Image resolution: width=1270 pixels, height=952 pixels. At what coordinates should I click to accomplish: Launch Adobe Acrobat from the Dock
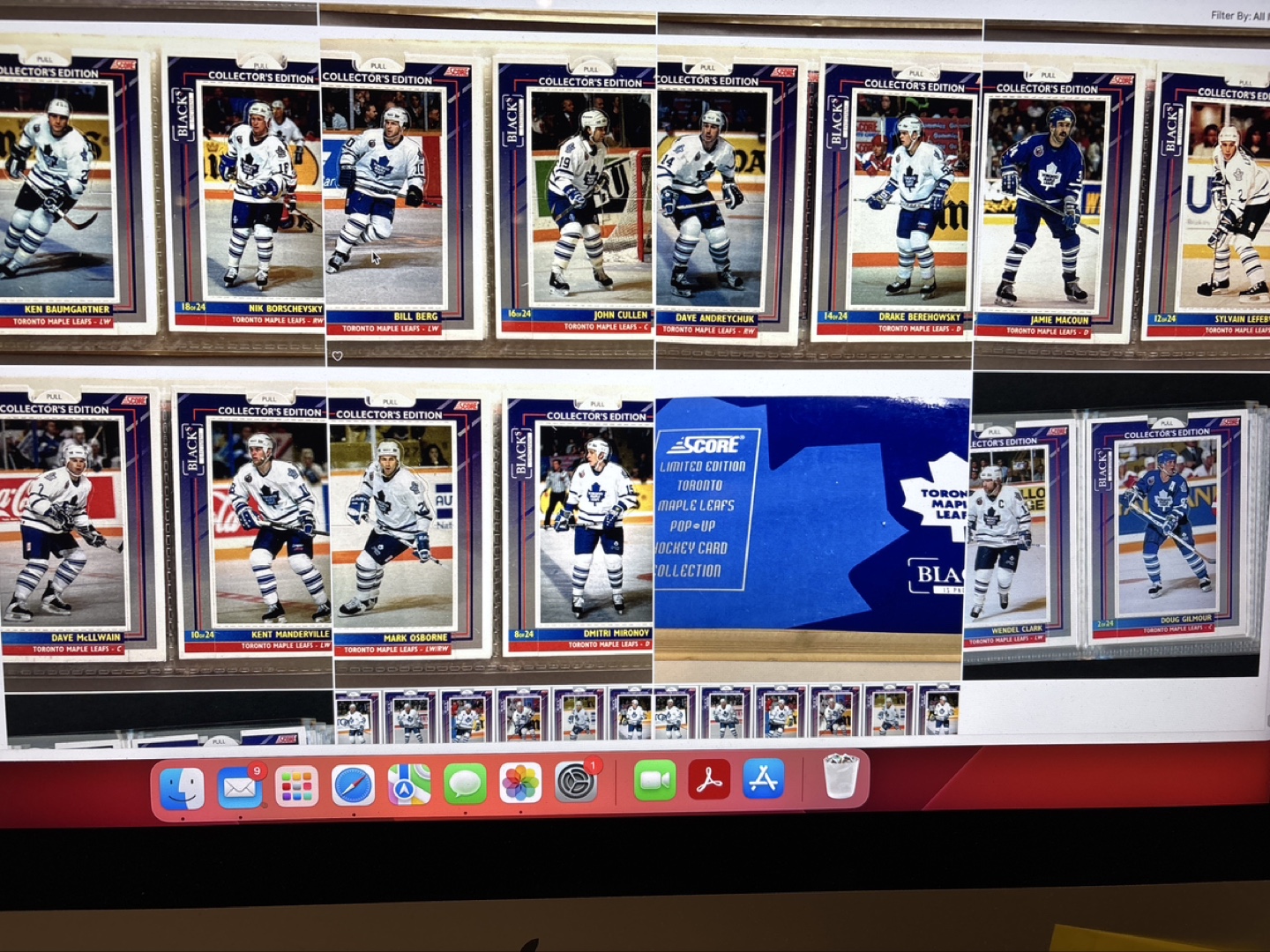coord(708,786)
